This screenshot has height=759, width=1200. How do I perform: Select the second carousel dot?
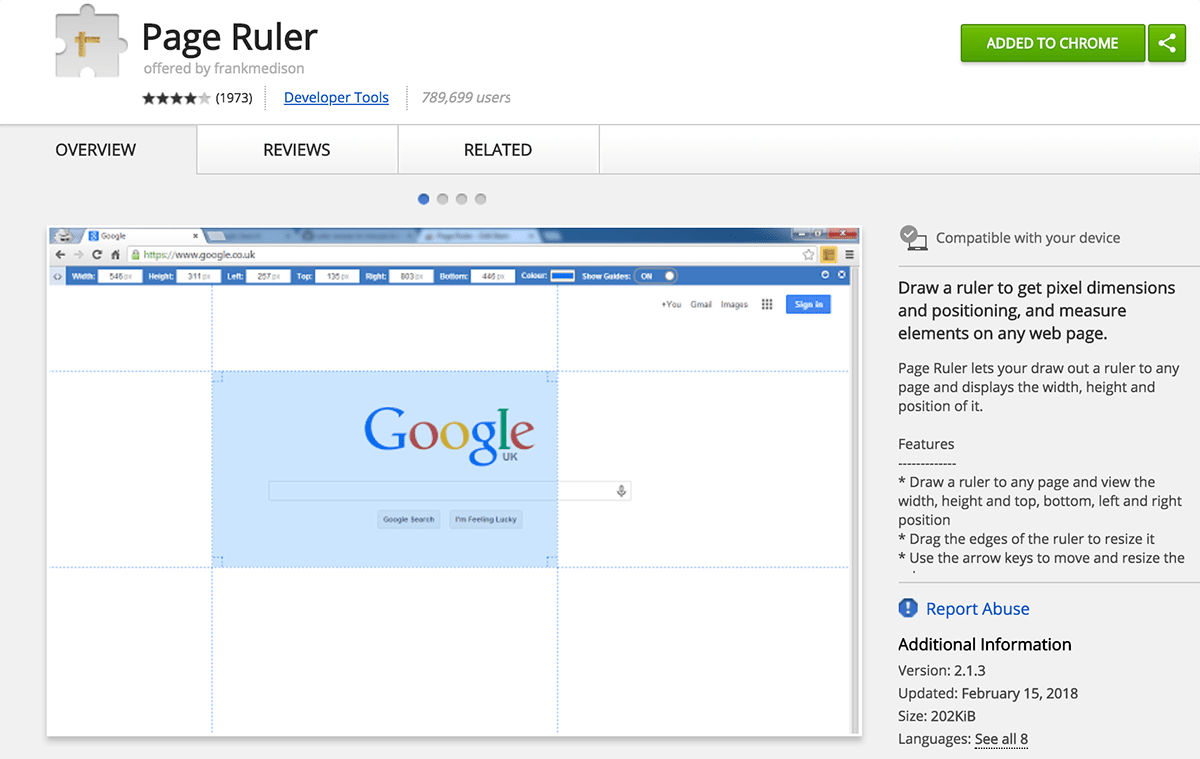[x=442, y=199]
